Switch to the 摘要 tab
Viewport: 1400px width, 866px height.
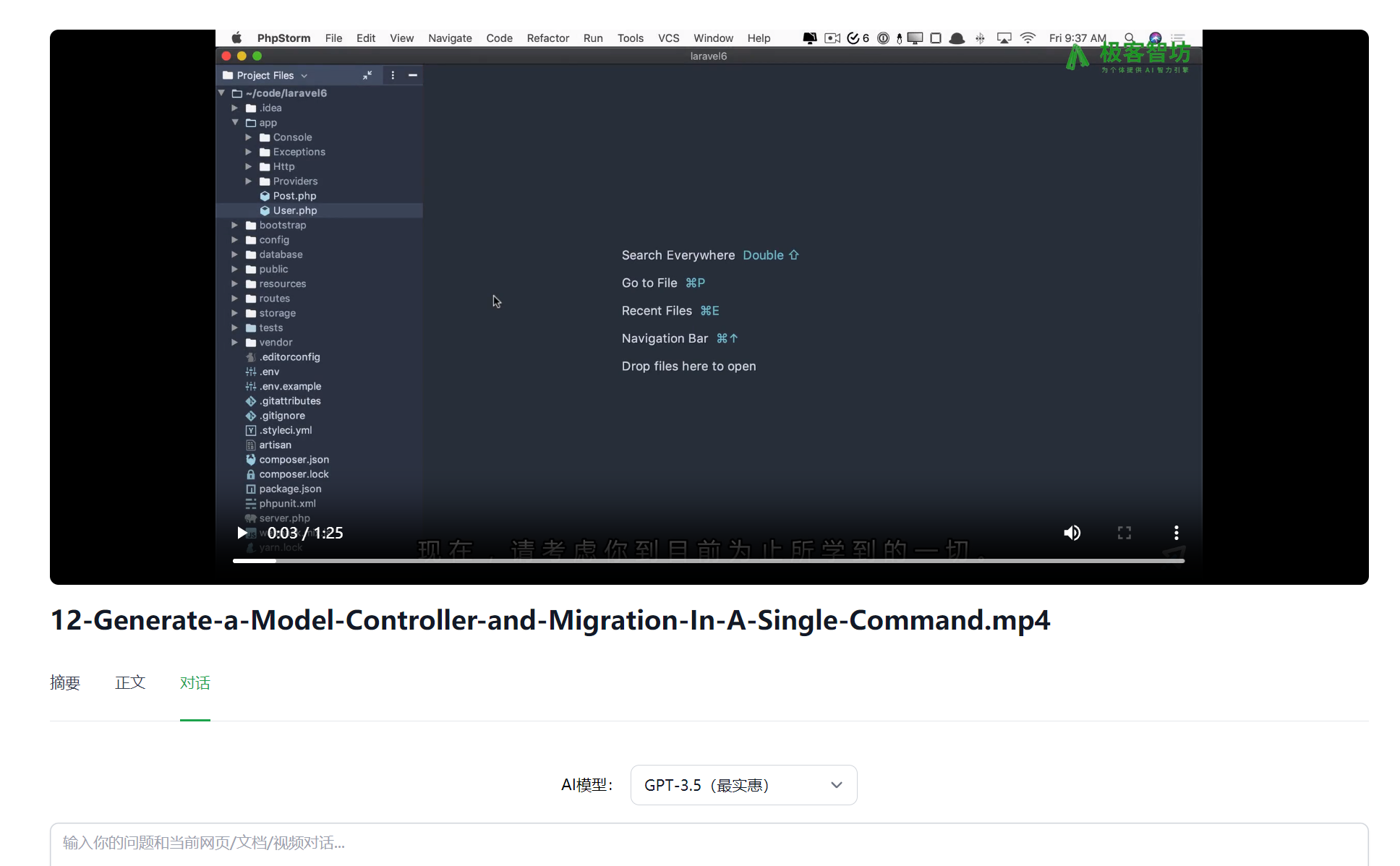coord(65,682)
